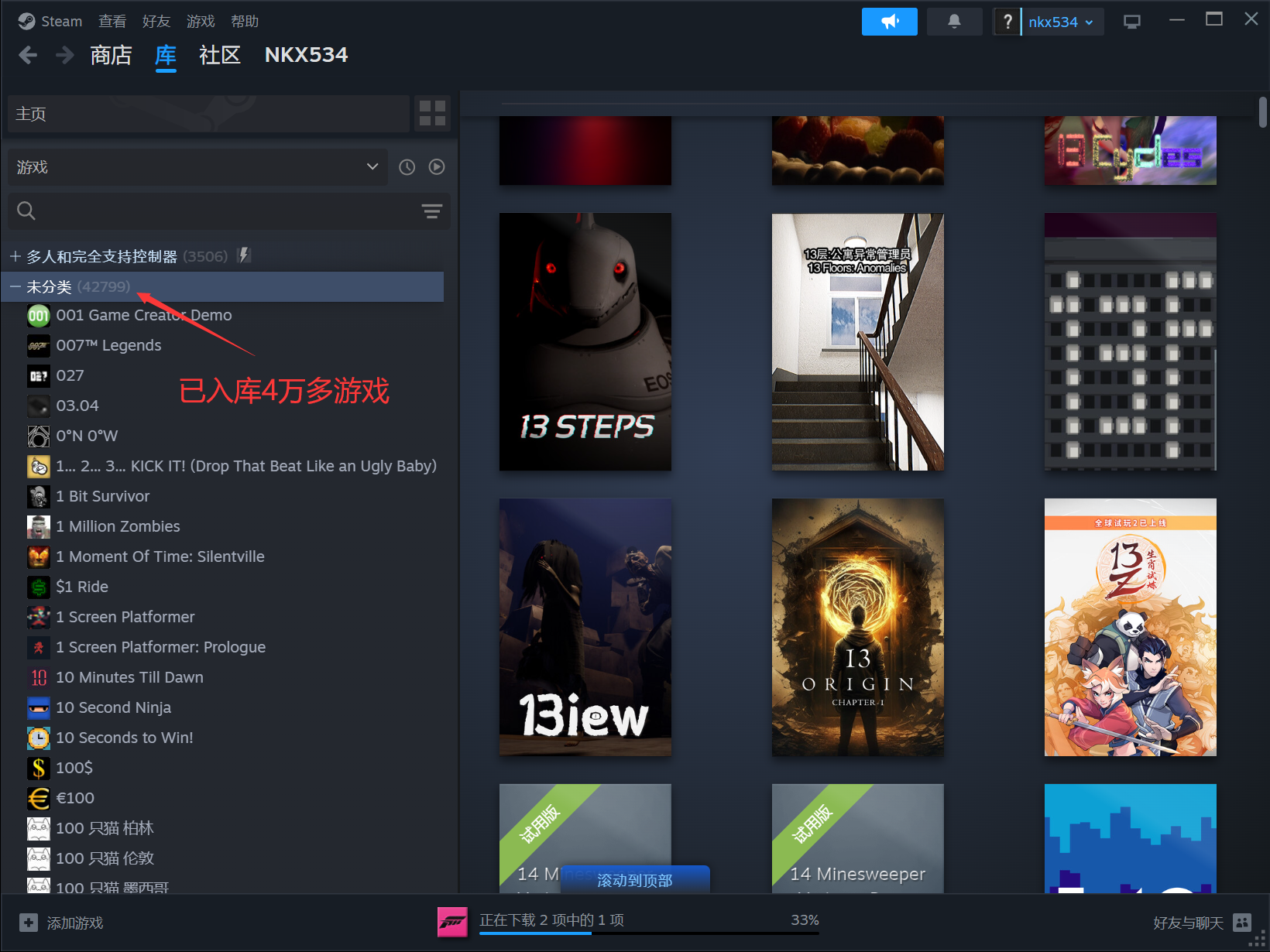Select 1 Bit Survivor
Screen dimensions: 1270x952
pos(103,496)
